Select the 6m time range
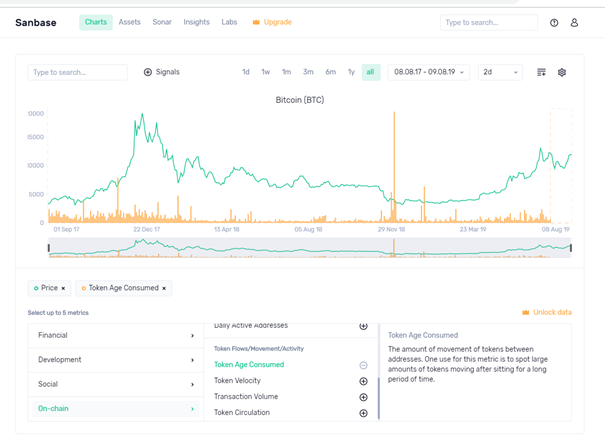This screenshot has width=605, height=441. point(330,72)
